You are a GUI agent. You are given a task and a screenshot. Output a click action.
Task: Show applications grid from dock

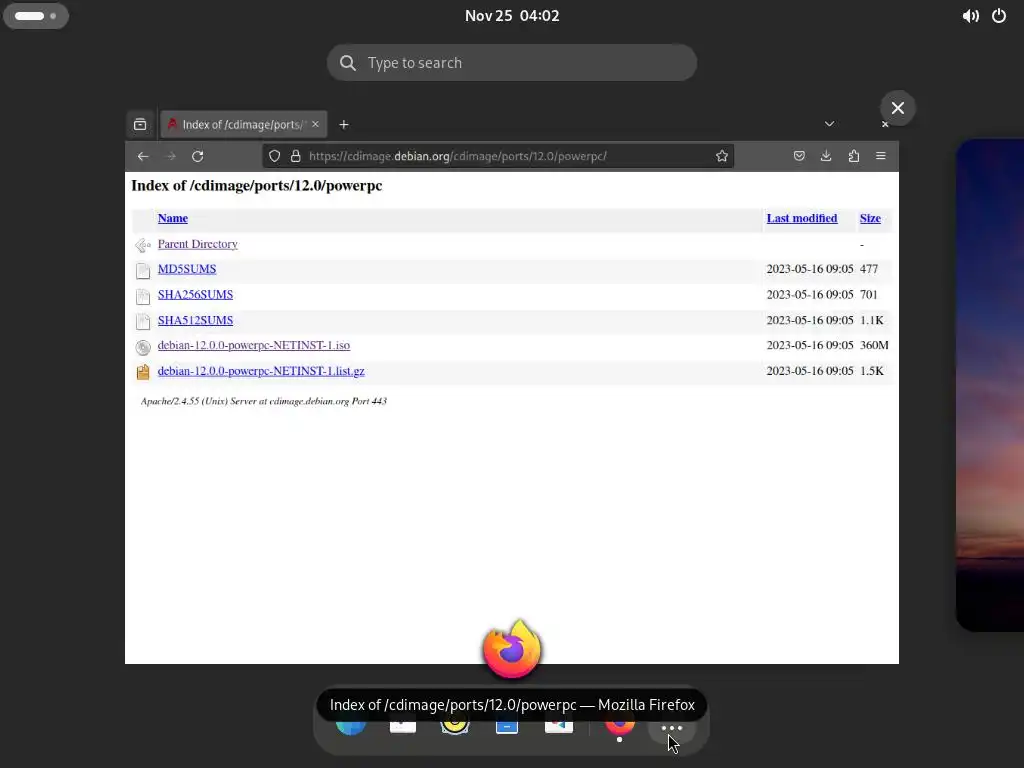(672, 728)
